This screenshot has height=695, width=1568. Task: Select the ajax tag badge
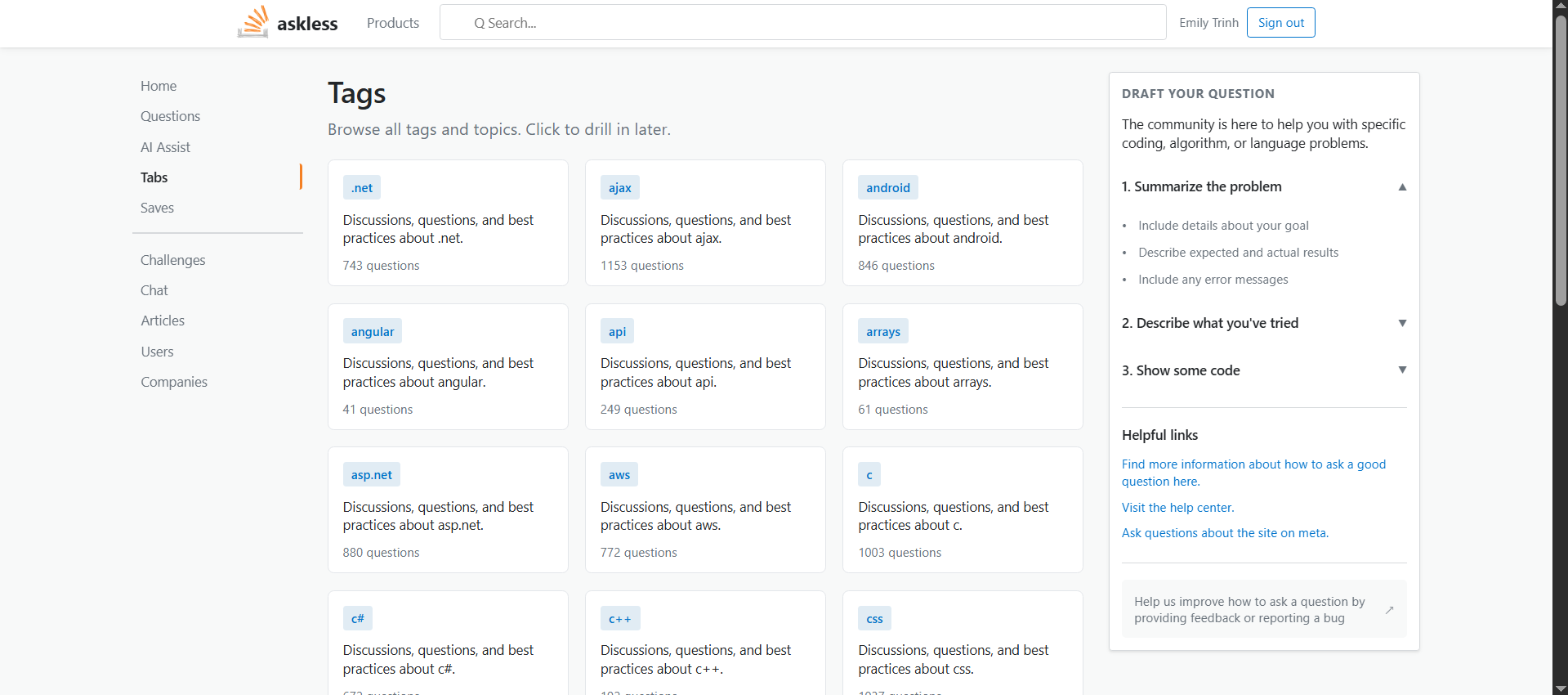coord(620,188)
